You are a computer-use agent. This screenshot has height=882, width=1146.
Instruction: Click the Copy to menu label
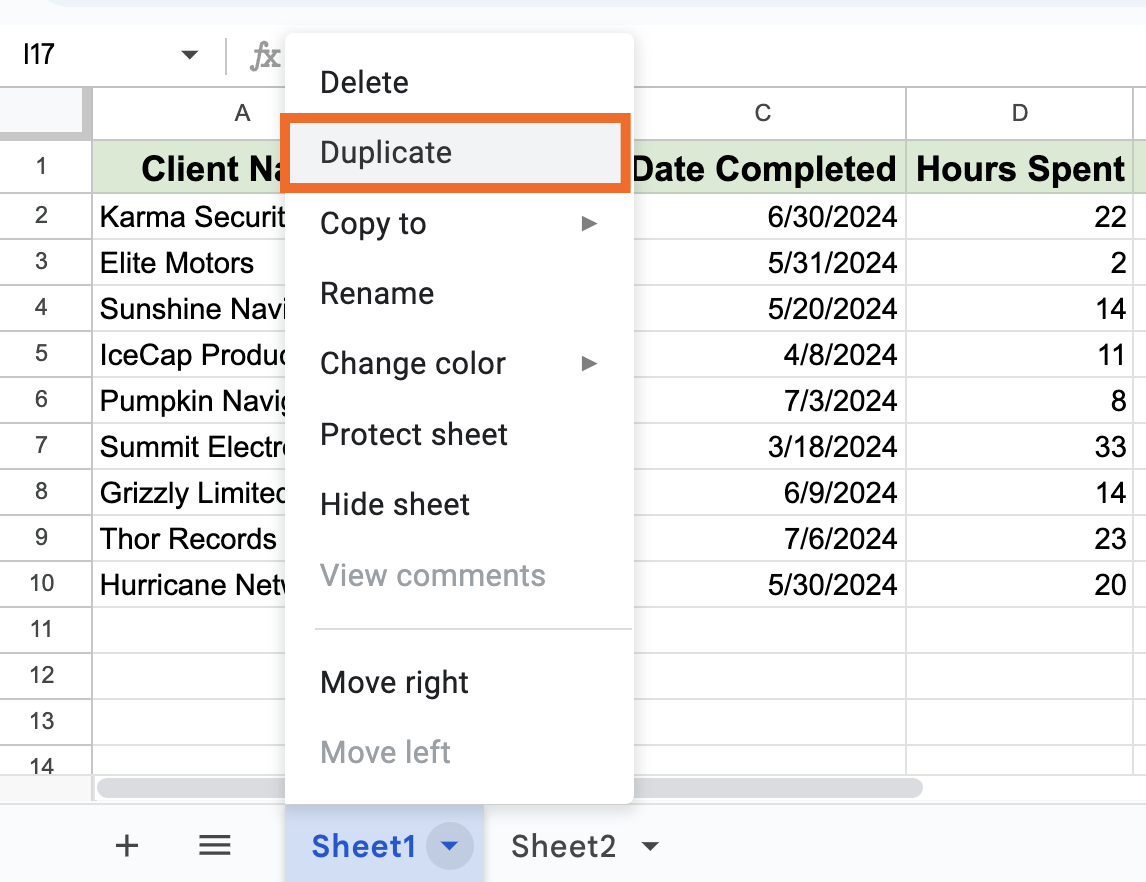pyautogui.click(x=373, y=224)
